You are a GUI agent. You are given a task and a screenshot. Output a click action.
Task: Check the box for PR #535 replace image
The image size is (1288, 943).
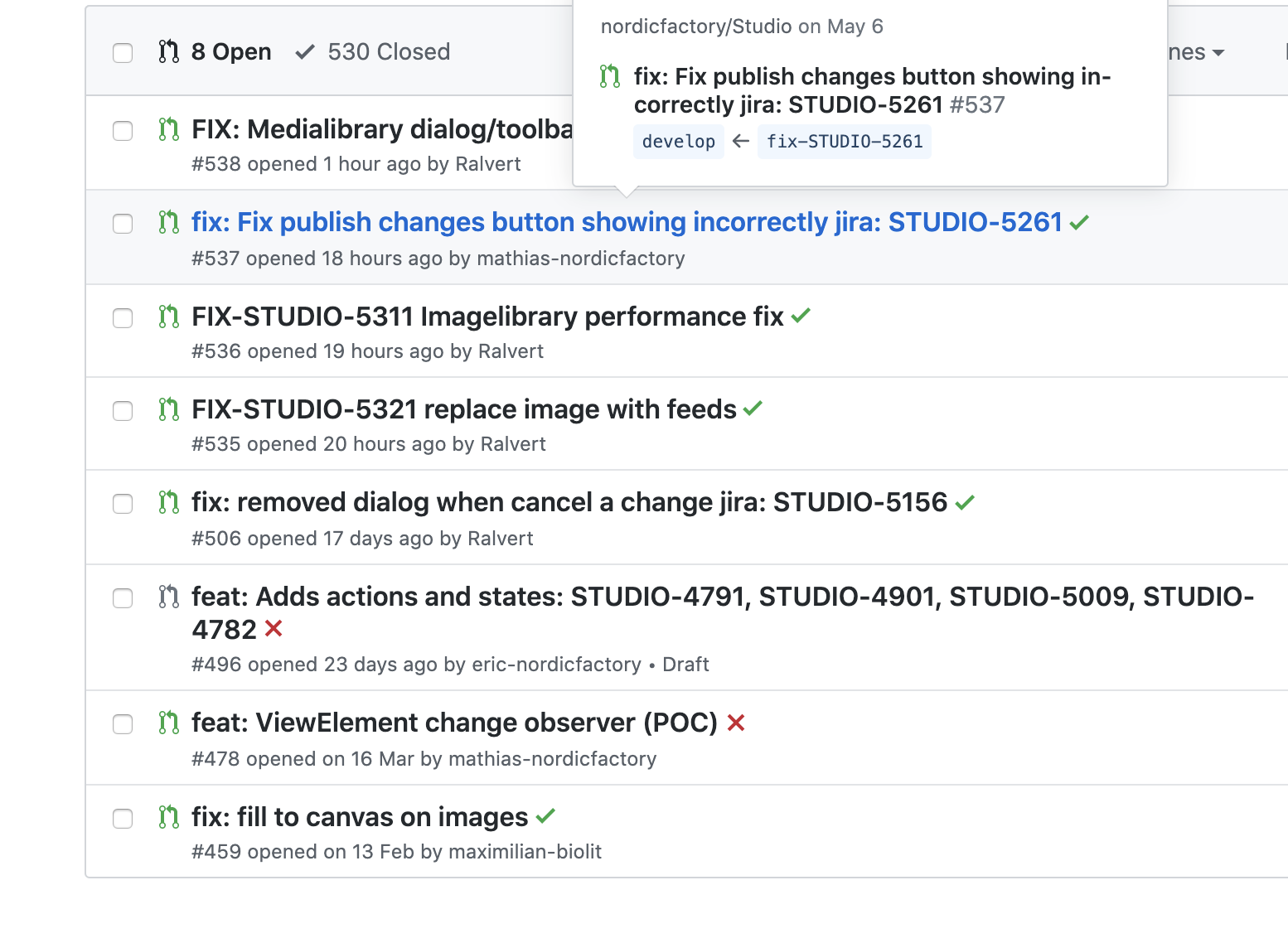pyautogui.click(x=123, y=411)
